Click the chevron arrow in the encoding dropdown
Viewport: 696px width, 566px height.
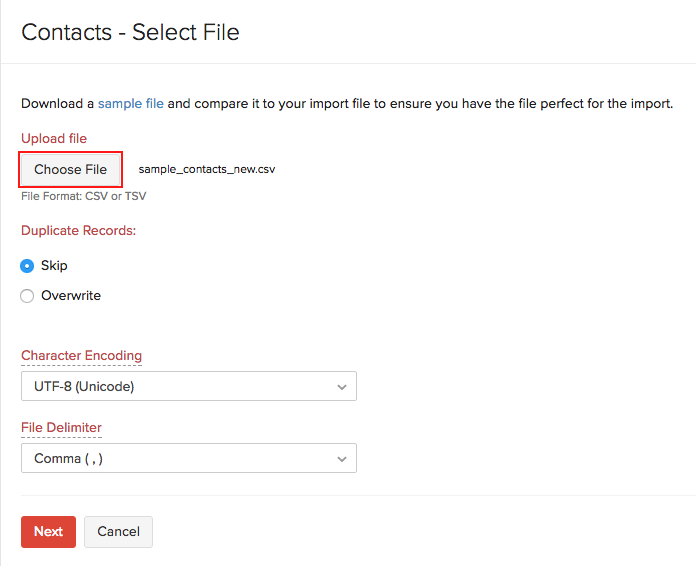tap(342, 386)
